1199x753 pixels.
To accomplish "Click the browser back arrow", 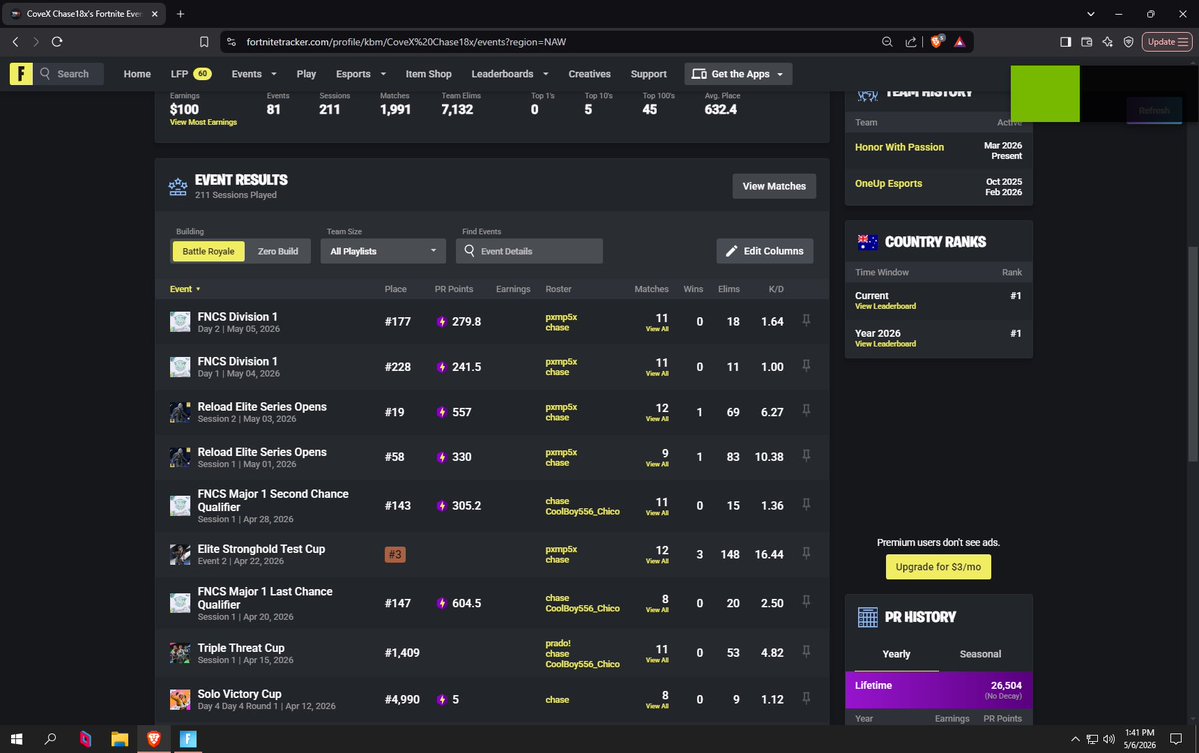I will point(15,42).
